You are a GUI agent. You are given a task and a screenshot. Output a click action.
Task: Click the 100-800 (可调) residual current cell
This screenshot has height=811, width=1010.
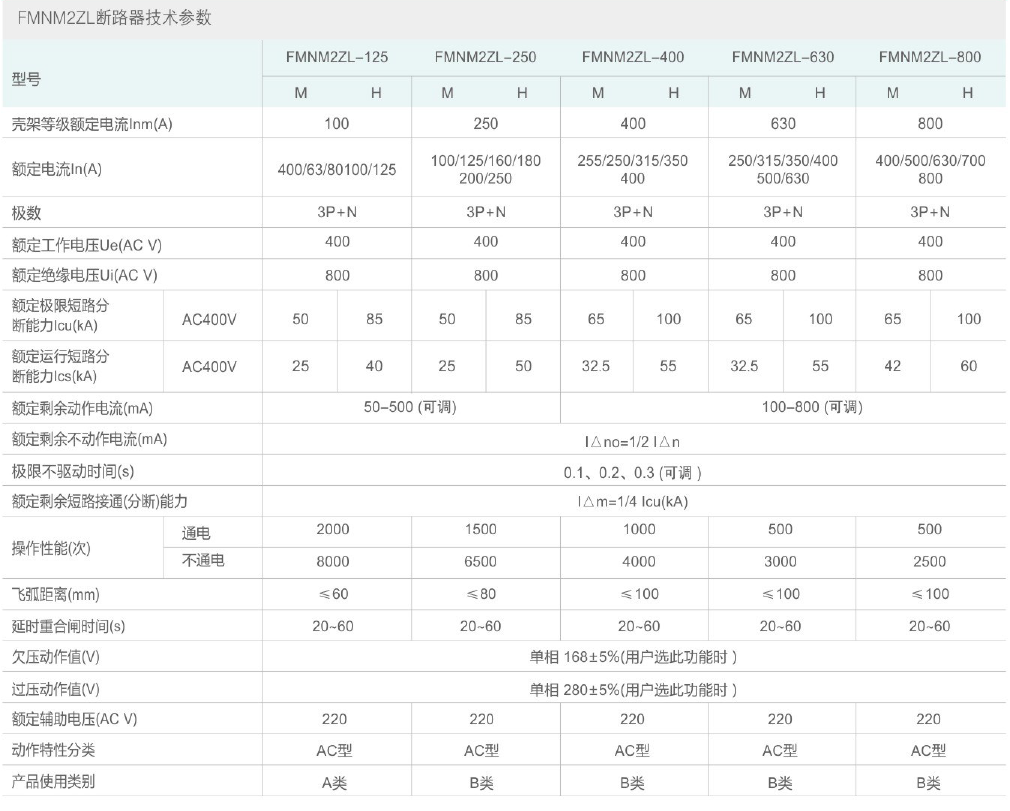click(782, 408)
